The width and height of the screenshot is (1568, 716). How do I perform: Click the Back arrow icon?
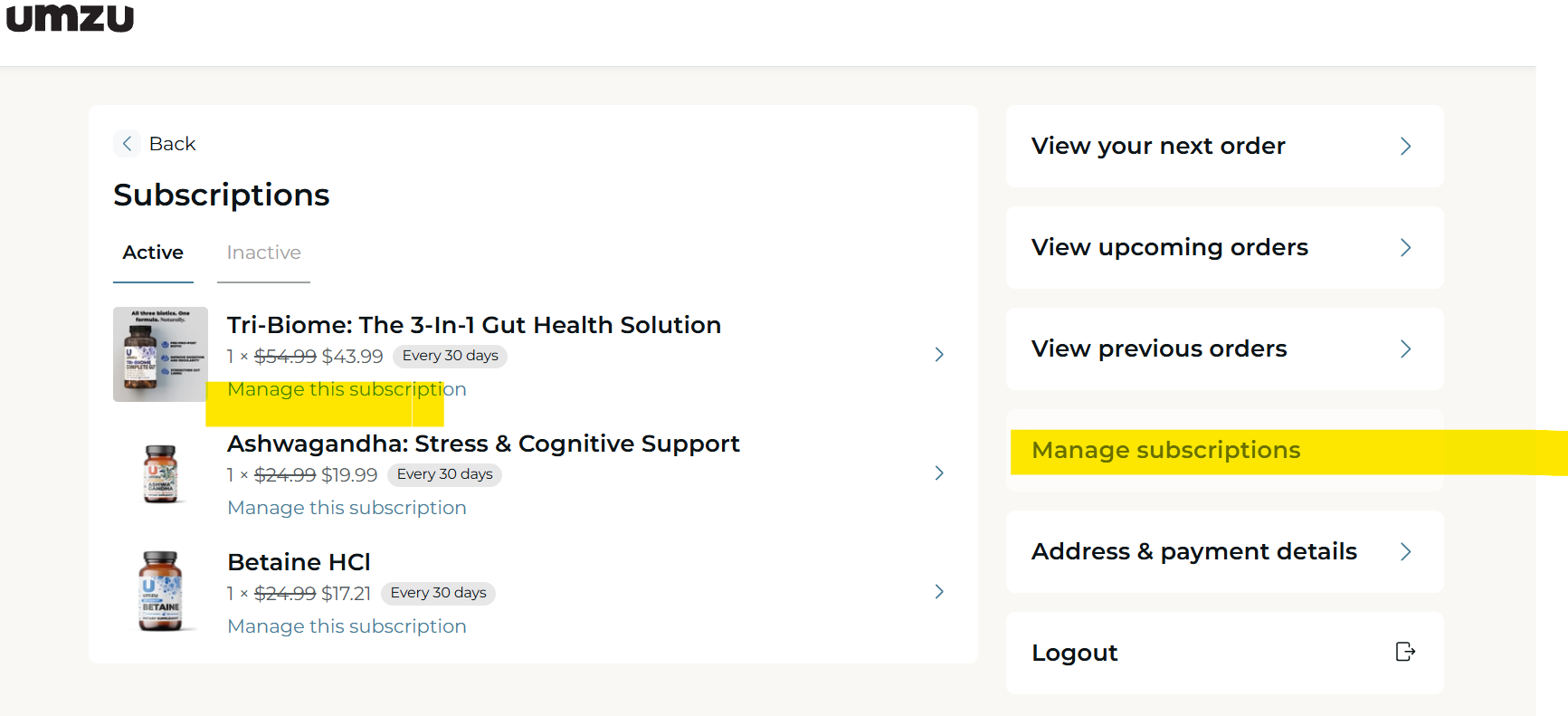127,144
